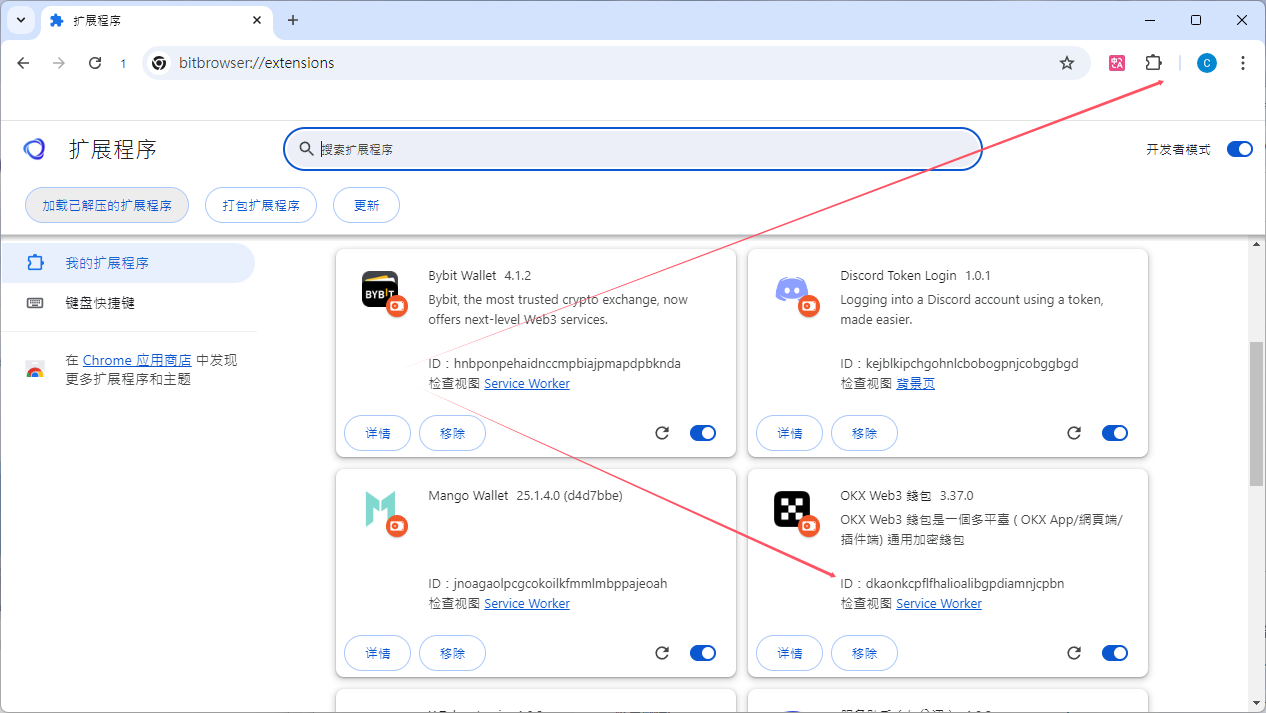Click the Bybit Wallet 4.1.2 title

point(479,276)
